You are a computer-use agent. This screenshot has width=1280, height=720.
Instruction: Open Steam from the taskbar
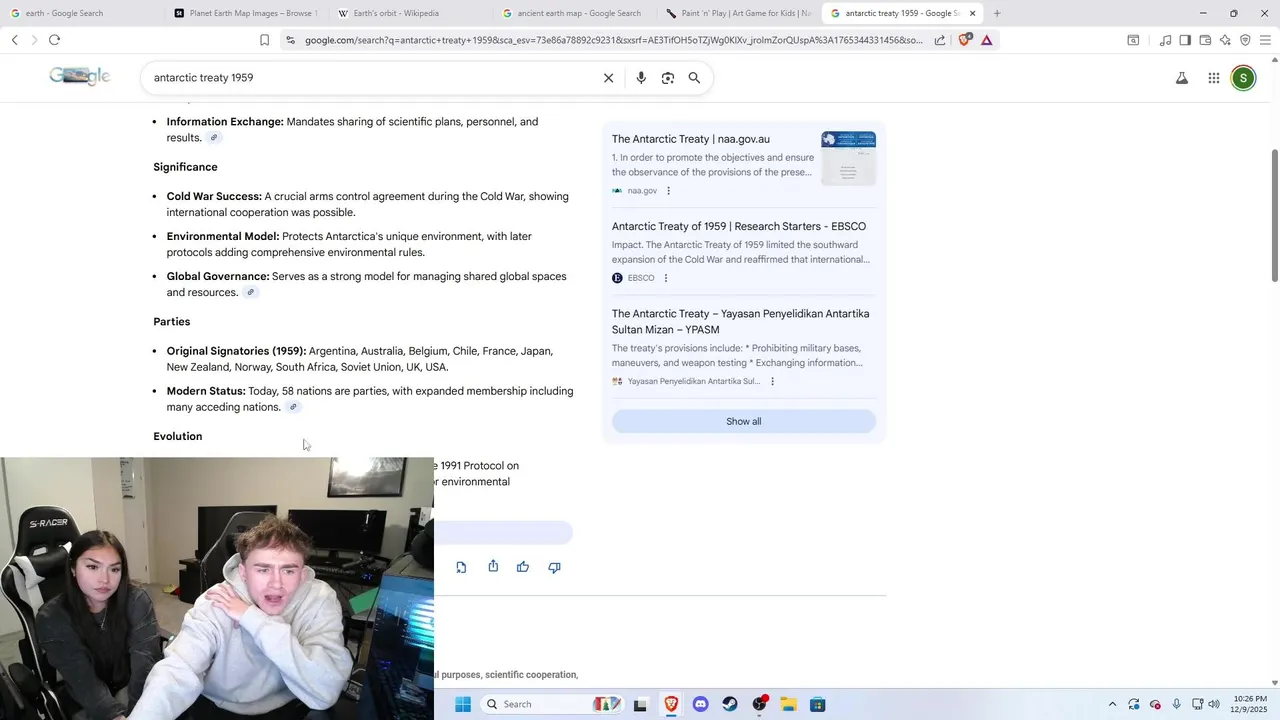(x=730, y=704)
